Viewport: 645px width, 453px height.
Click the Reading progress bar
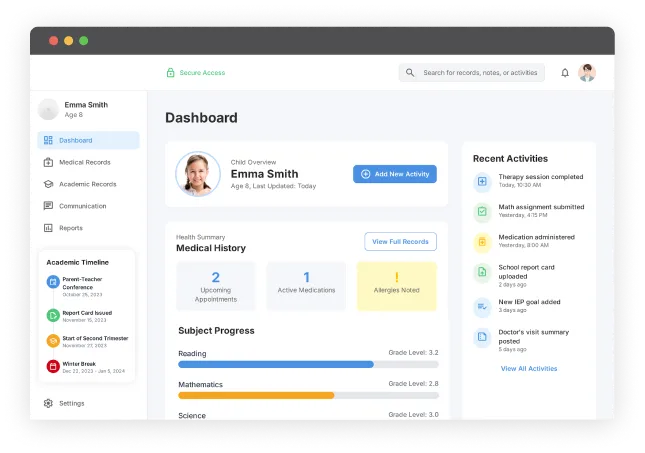[308, 364]
